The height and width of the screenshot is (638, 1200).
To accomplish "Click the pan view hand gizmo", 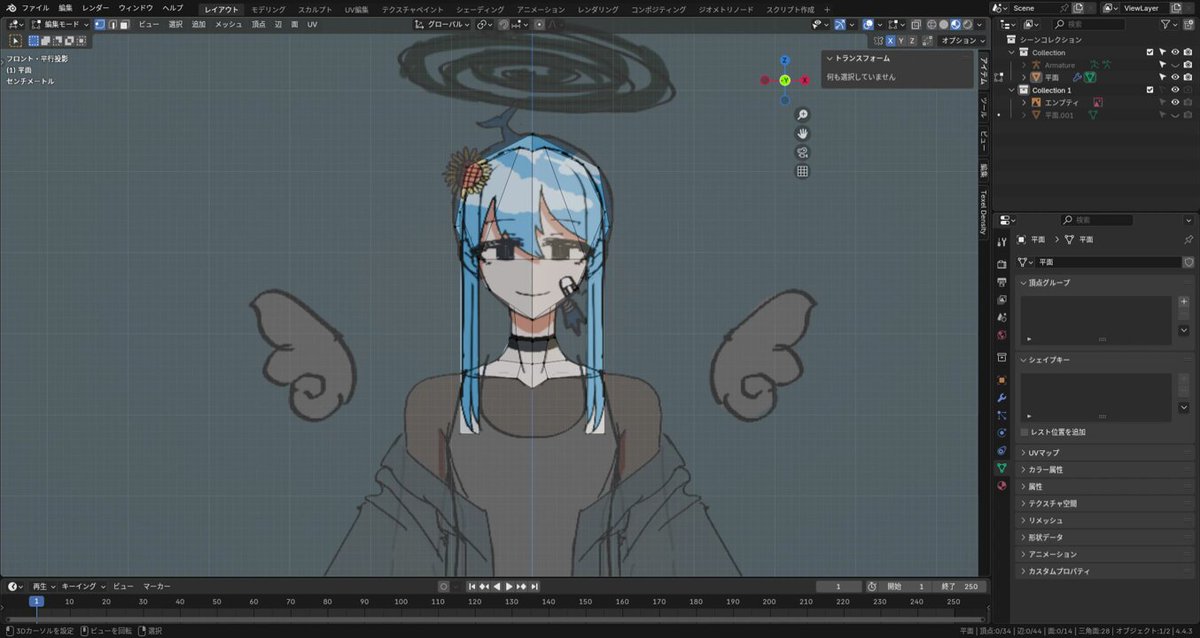I will 802,134.
